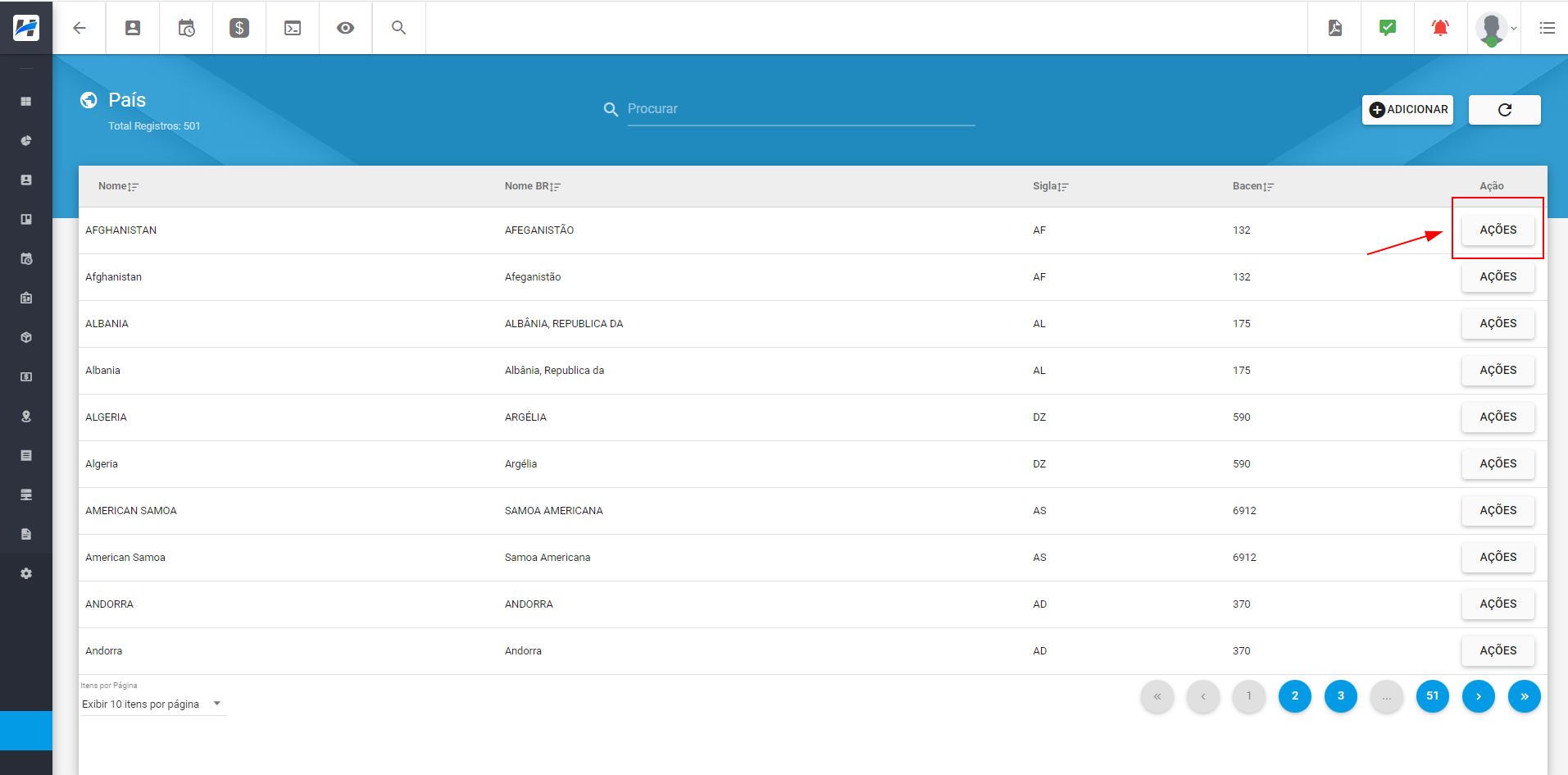
Task: Click the ARGÉLIA cell
Action: (525, 417)
